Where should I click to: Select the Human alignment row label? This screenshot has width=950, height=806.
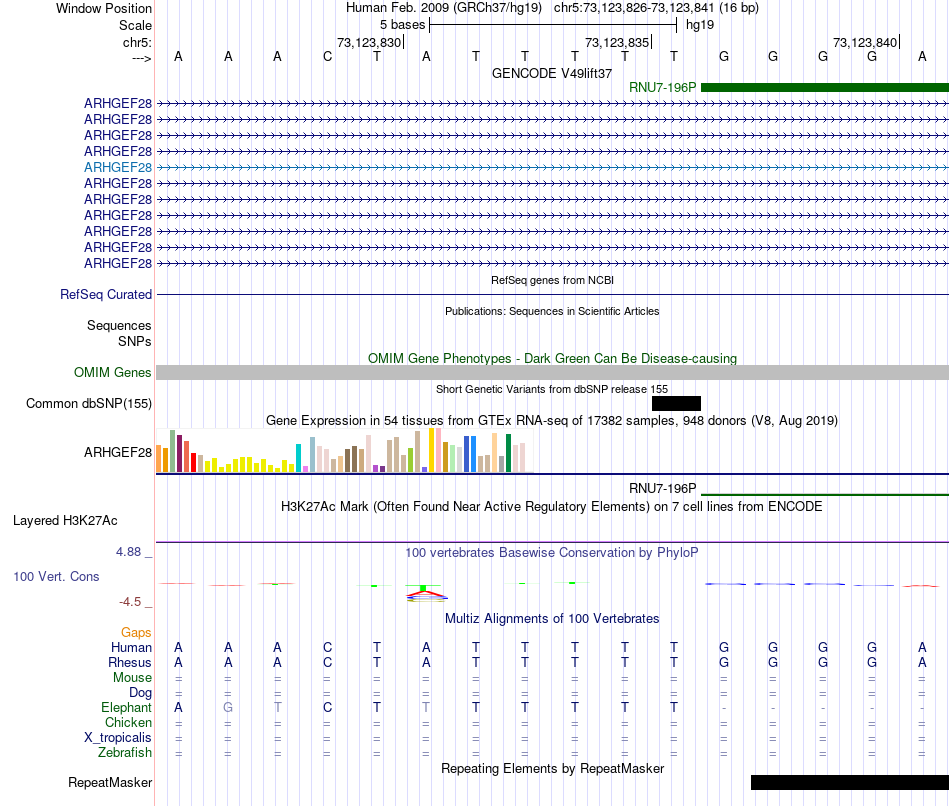tap(131, 648)
